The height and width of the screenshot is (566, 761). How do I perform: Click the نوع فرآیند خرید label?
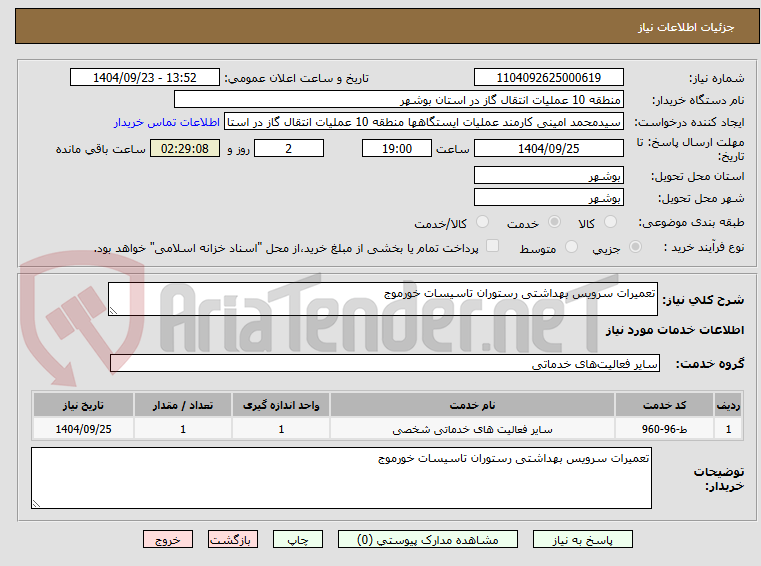coord(704,247)
